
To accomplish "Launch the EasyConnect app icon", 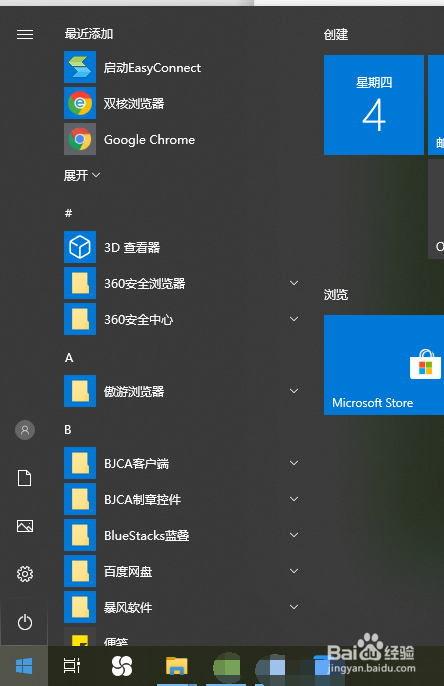I will point(80,67).
